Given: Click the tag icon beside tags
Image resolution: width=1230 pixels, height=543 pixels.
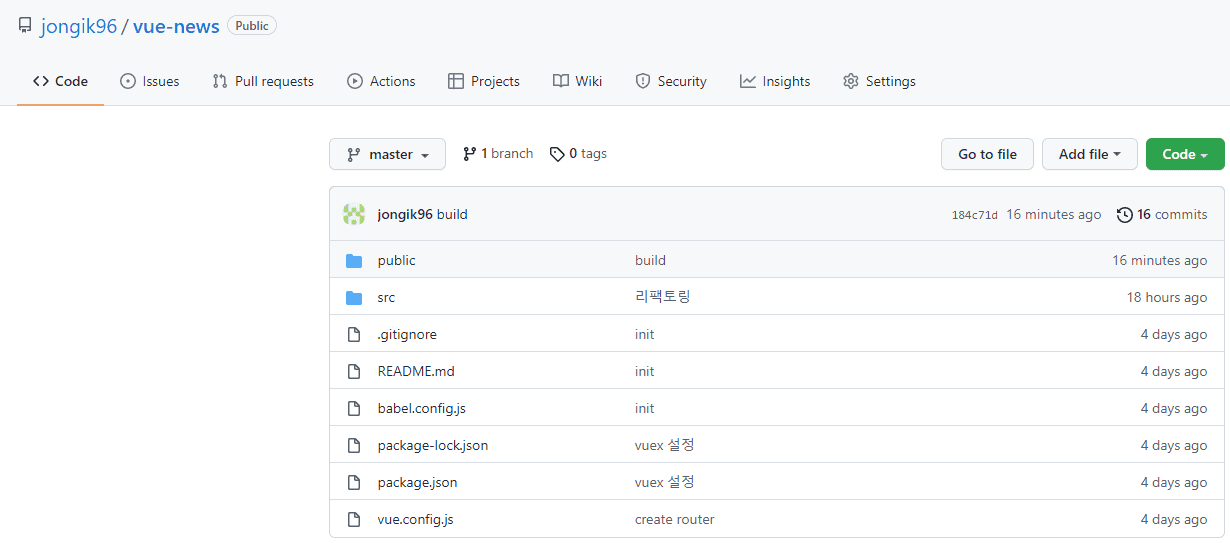Looking at the screenshot, I should (557, 154).
